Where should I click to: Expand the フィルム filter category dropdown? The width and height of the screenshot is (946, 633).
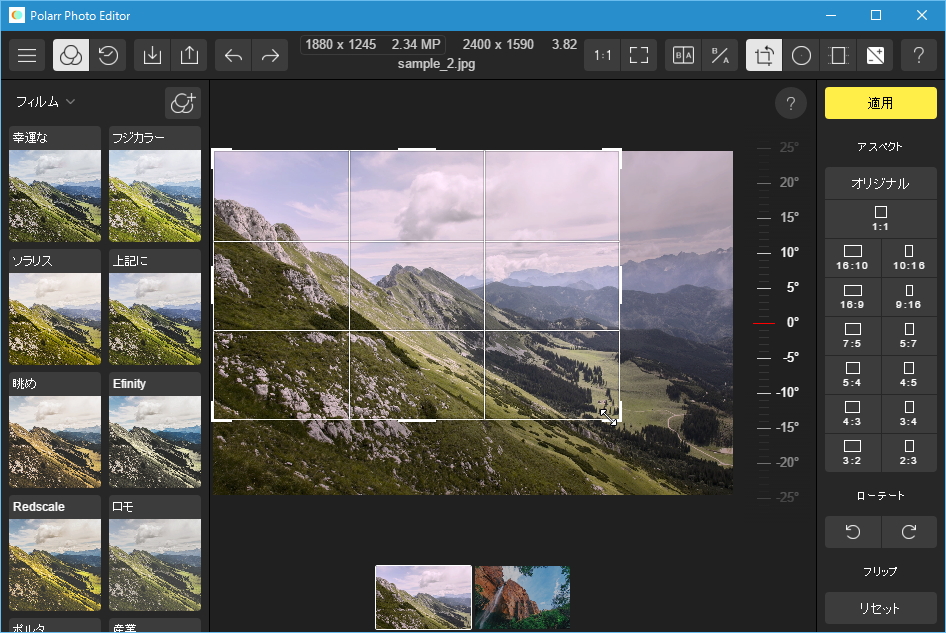pos(45,102)
